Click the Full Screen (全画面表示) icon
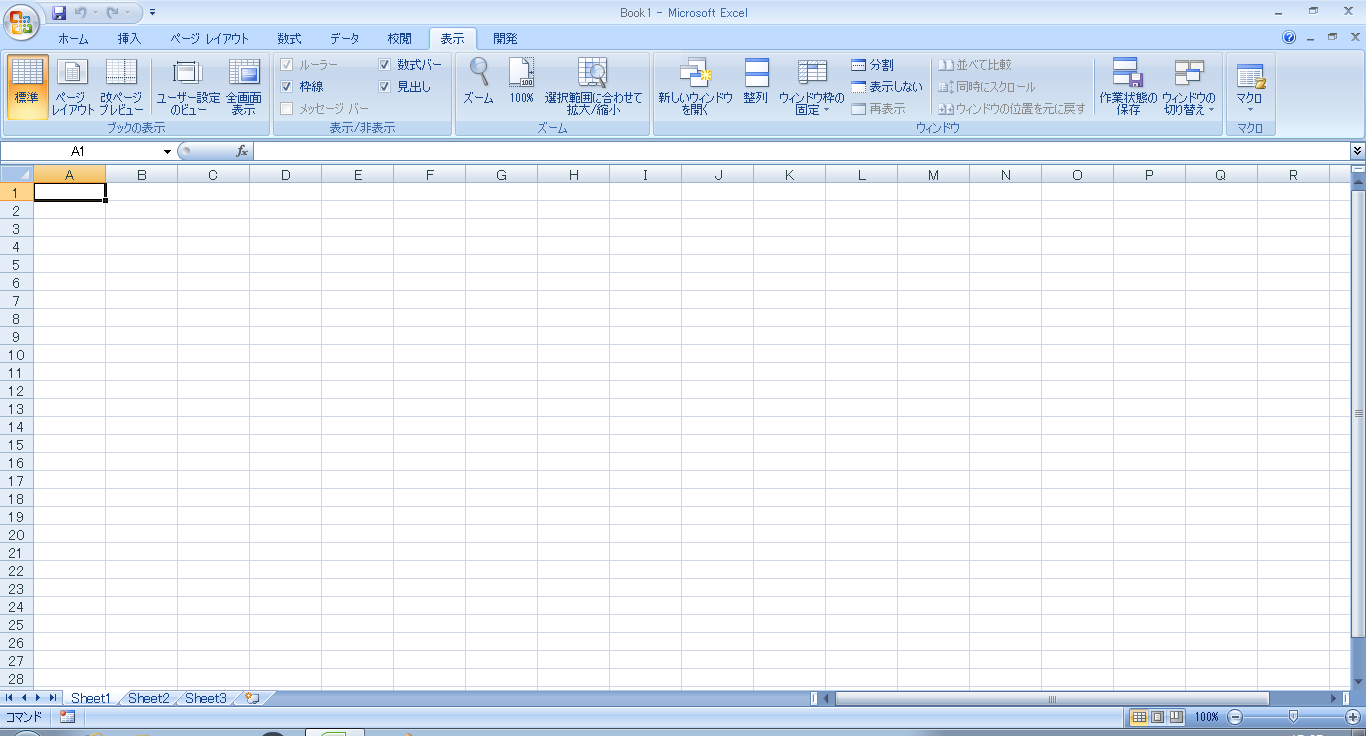 click(x=243, y=86)
